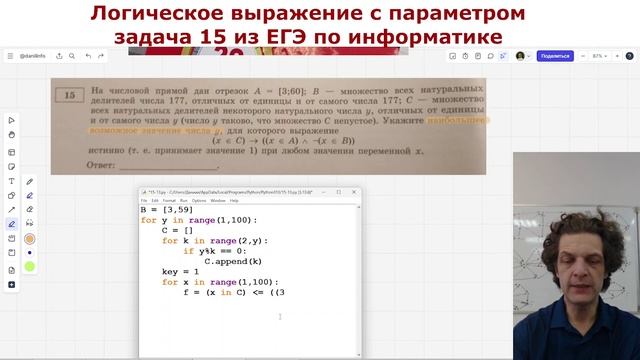Zoom out with minus button
Image resolution: width=640 pixels, height=360 pixels.
[583, 56]
